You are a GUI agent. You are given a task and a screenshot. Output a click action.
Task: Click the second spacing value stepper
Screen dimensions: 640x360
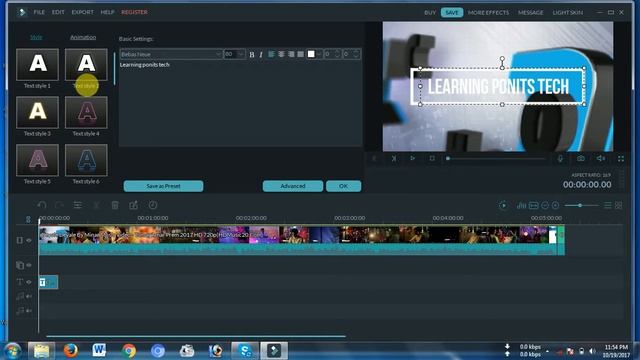point(356,54)
